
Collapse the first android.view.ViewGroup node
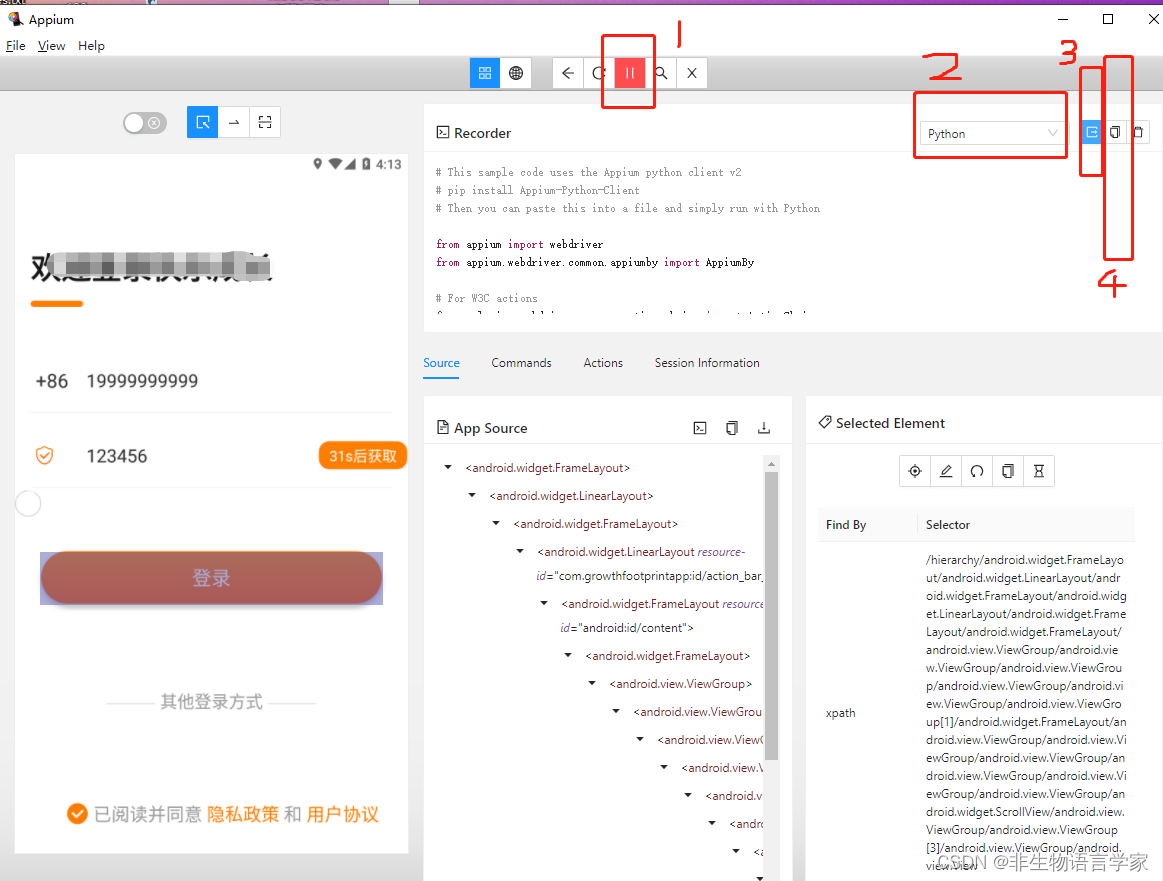pyautogui.click(x=592, y=684)
